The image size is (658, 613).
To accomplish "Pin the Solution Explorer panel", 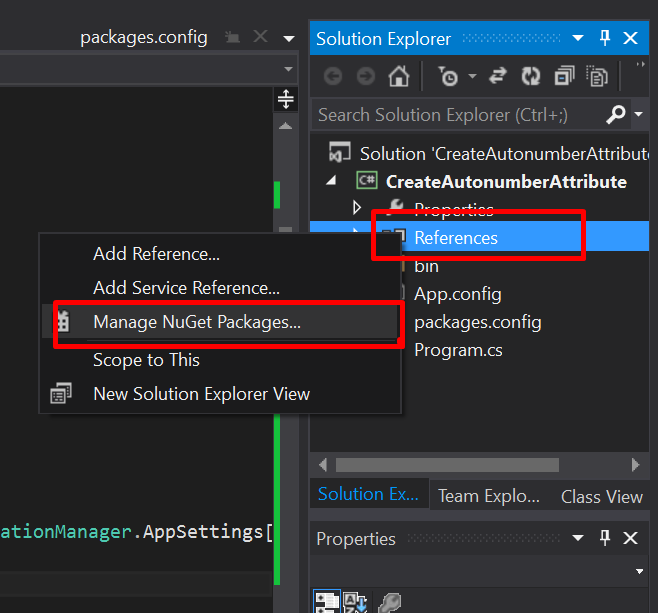I will [x=604, y=38].
